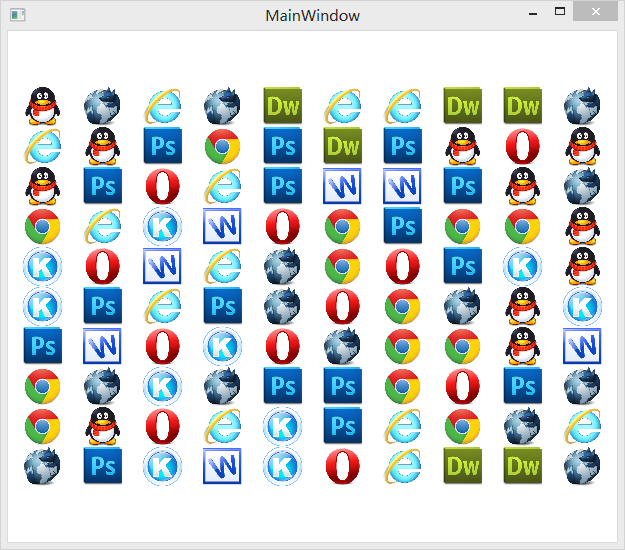Pick the Chrome icon in the second row
The width and height of the screenshot is (625, 550).
pos(222,146)
